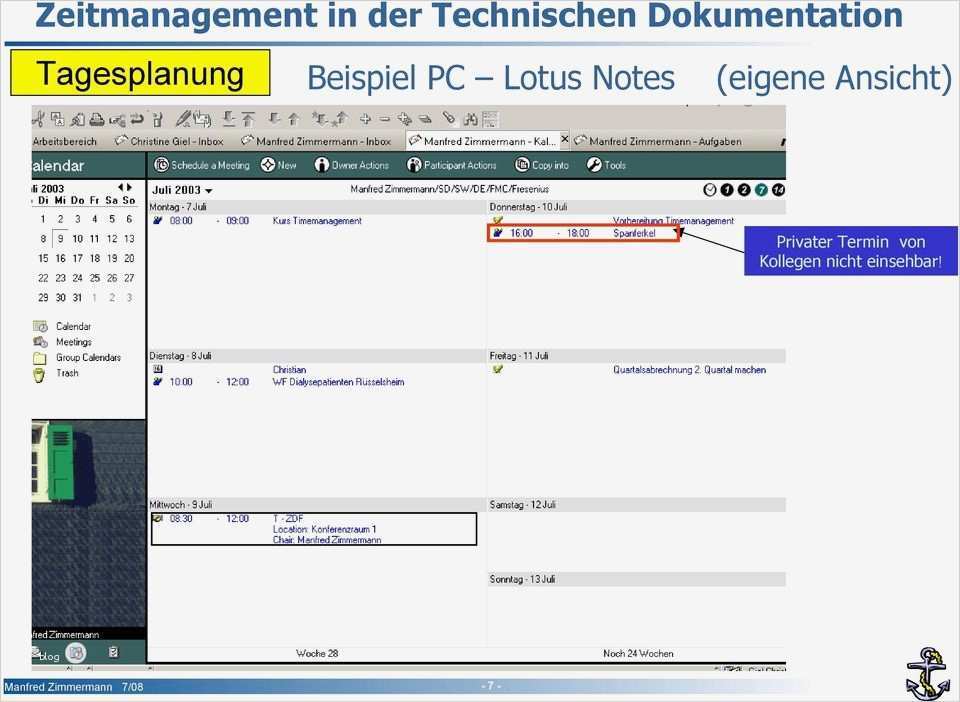Open the Participant Actions menu
Screen dimensions: 960x702
[x=452, y=165]
